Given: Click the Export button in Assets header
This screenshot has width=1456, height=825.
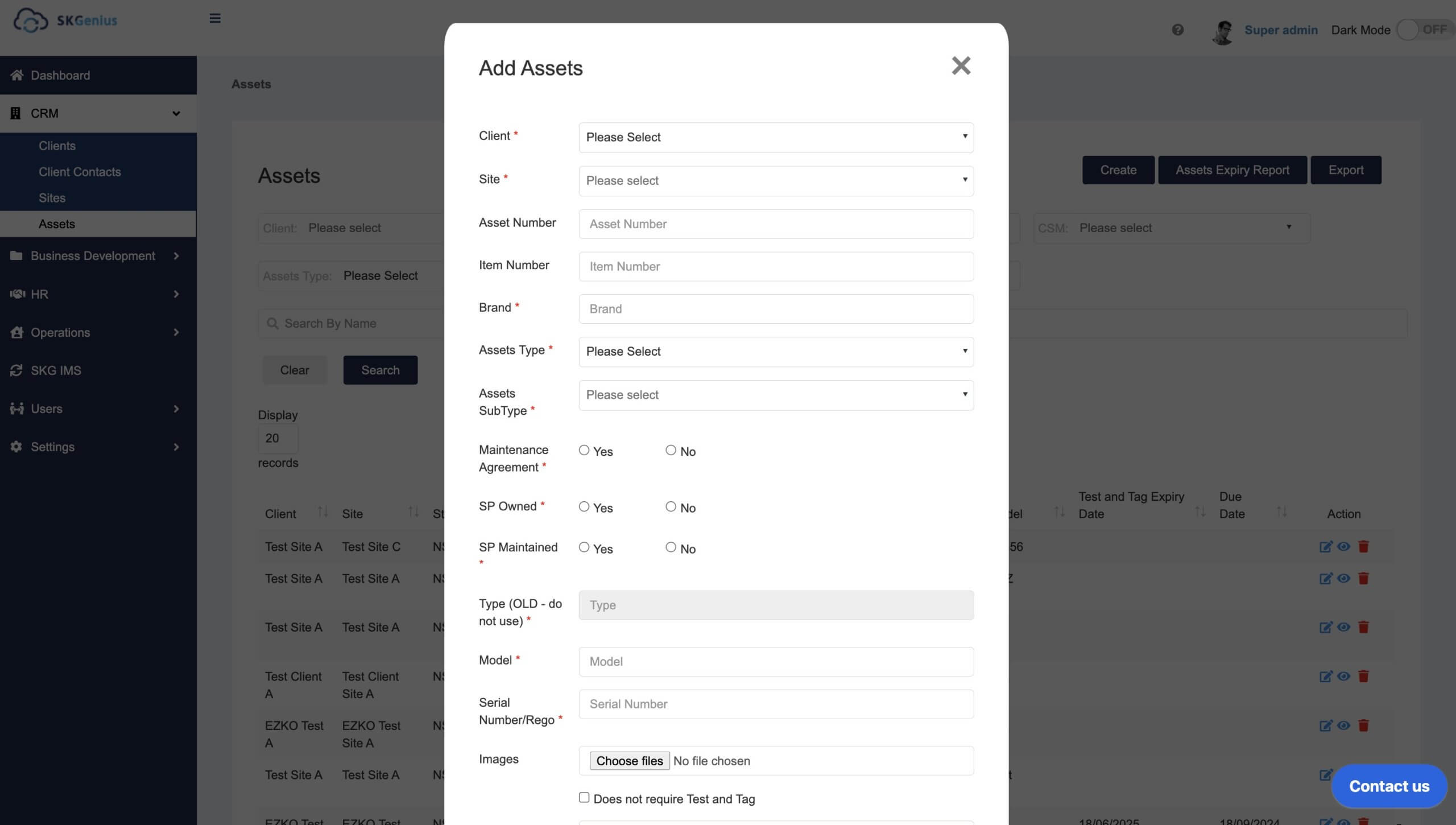Looking at the screenshot, I should 1346,170.
